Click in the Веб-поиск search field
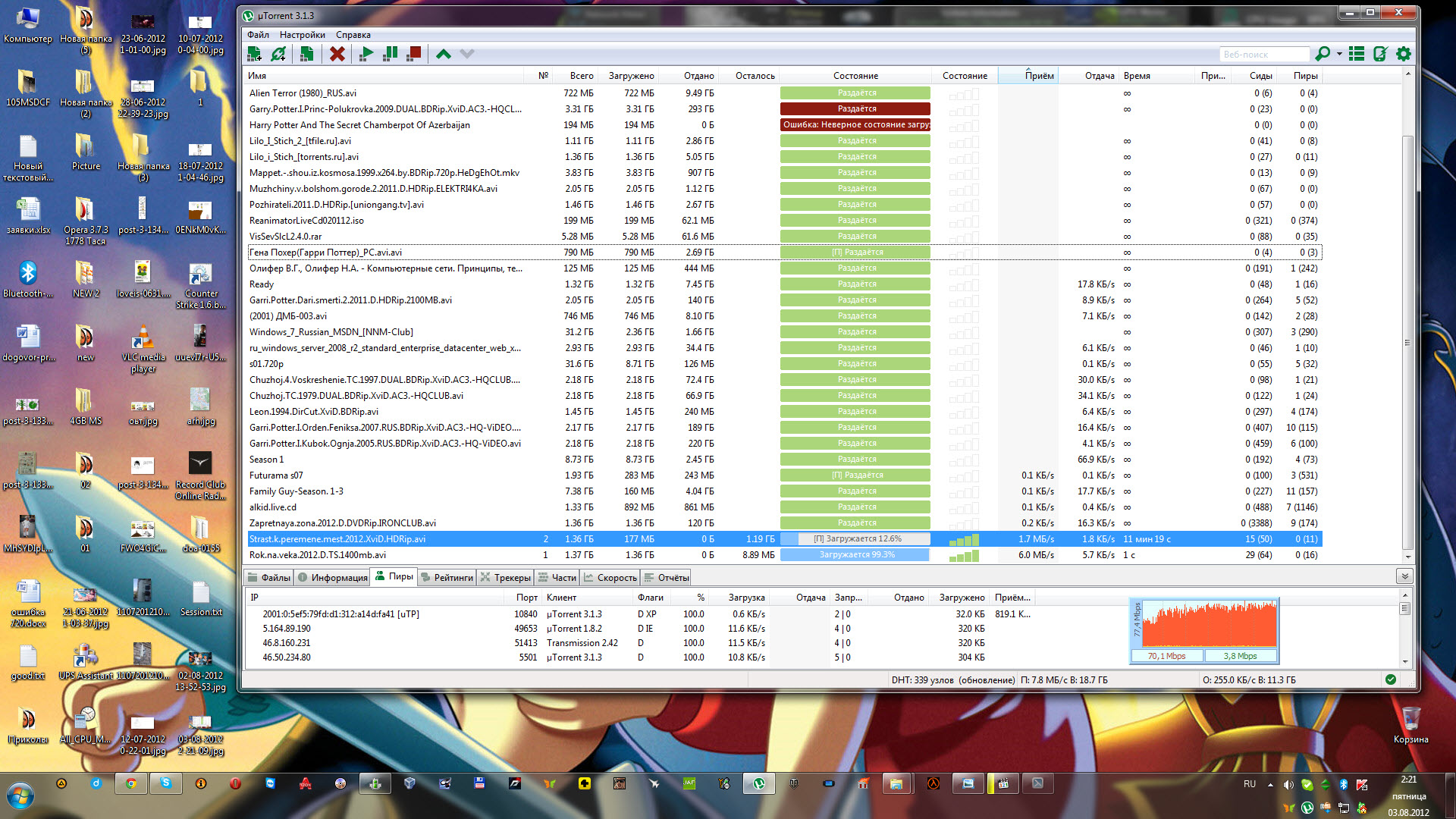The image size is (1456, 819). pyautogui.click(x=1264, y=54)
